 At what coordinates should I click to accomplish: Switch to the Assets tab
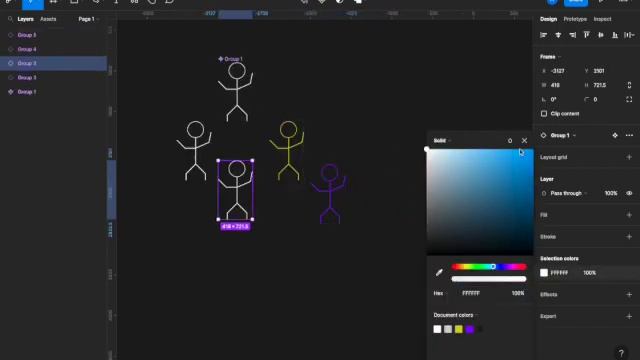coord(48,19)
